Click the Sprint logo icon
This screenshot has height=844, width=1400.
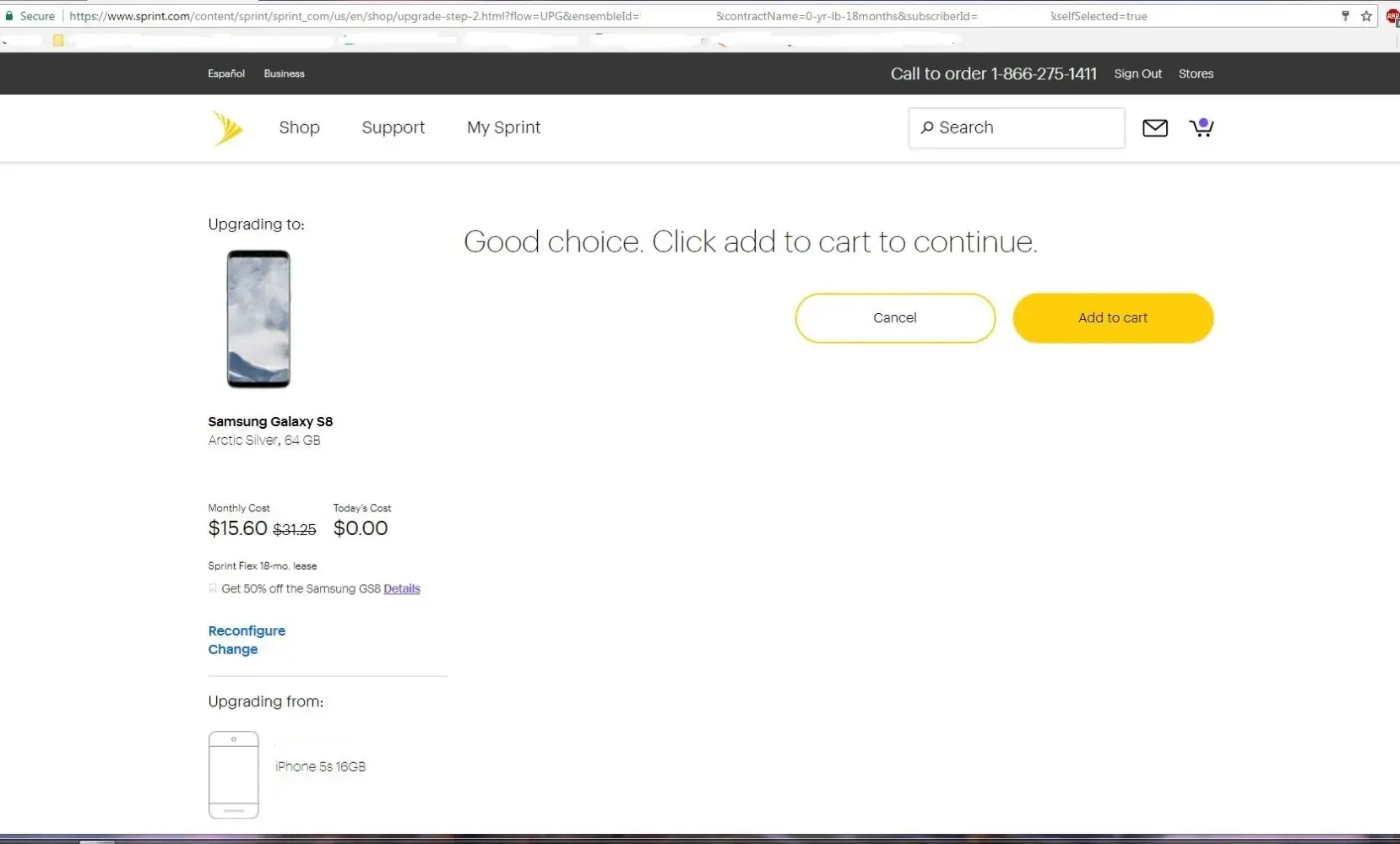pyautogui.click(x=227, y=128)
